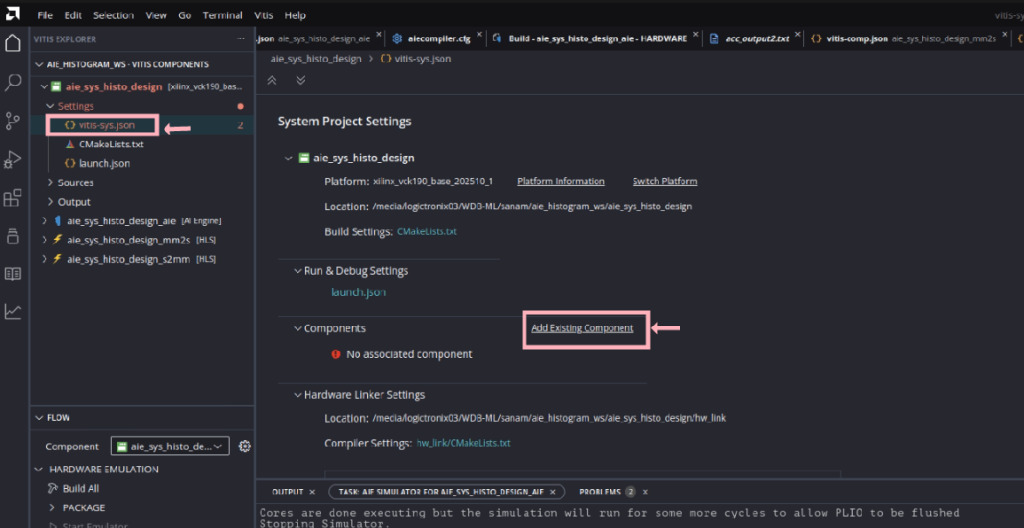Viewport: 1024px width, 528px height.
Task: Close the aiecompiler.cfg tab
Action: [479, 35]
